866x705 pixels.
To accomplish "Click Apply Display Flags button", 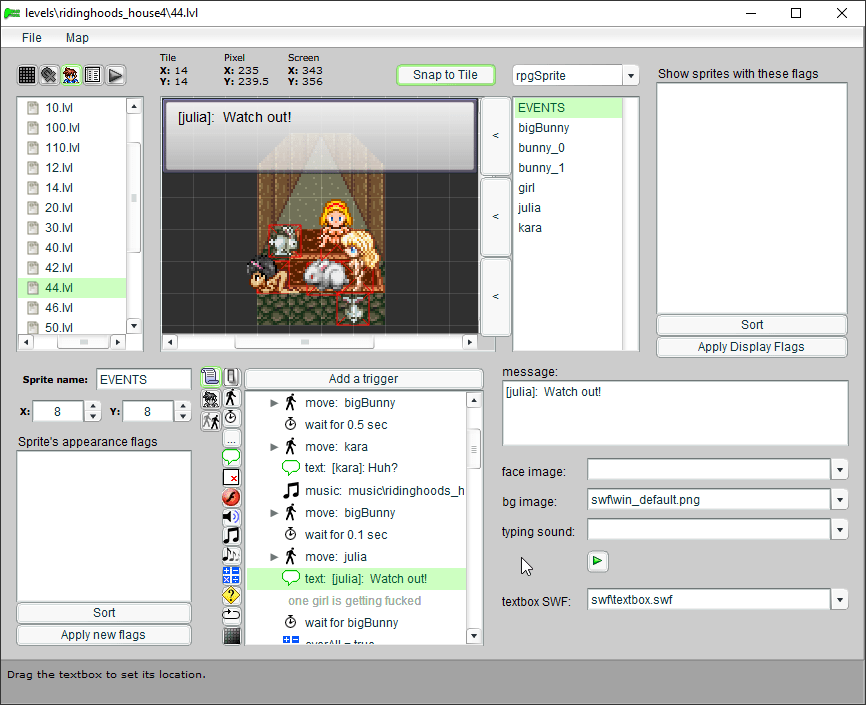I will pyautogui.click(x=751, y=347).
